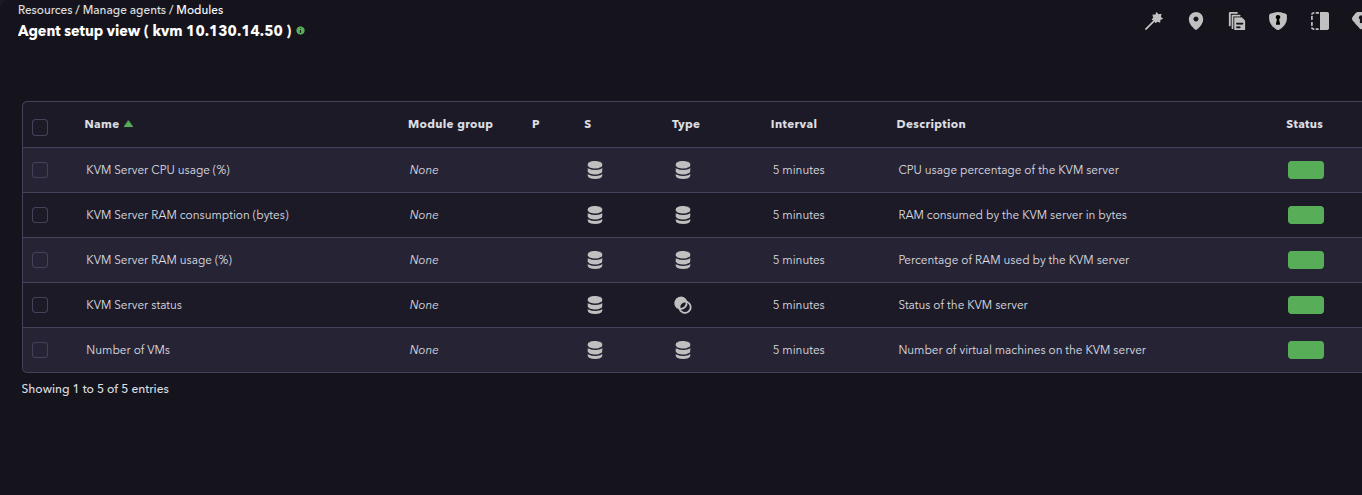Click '5 minutes' interval in KVM Server status row

click(799, 305)
